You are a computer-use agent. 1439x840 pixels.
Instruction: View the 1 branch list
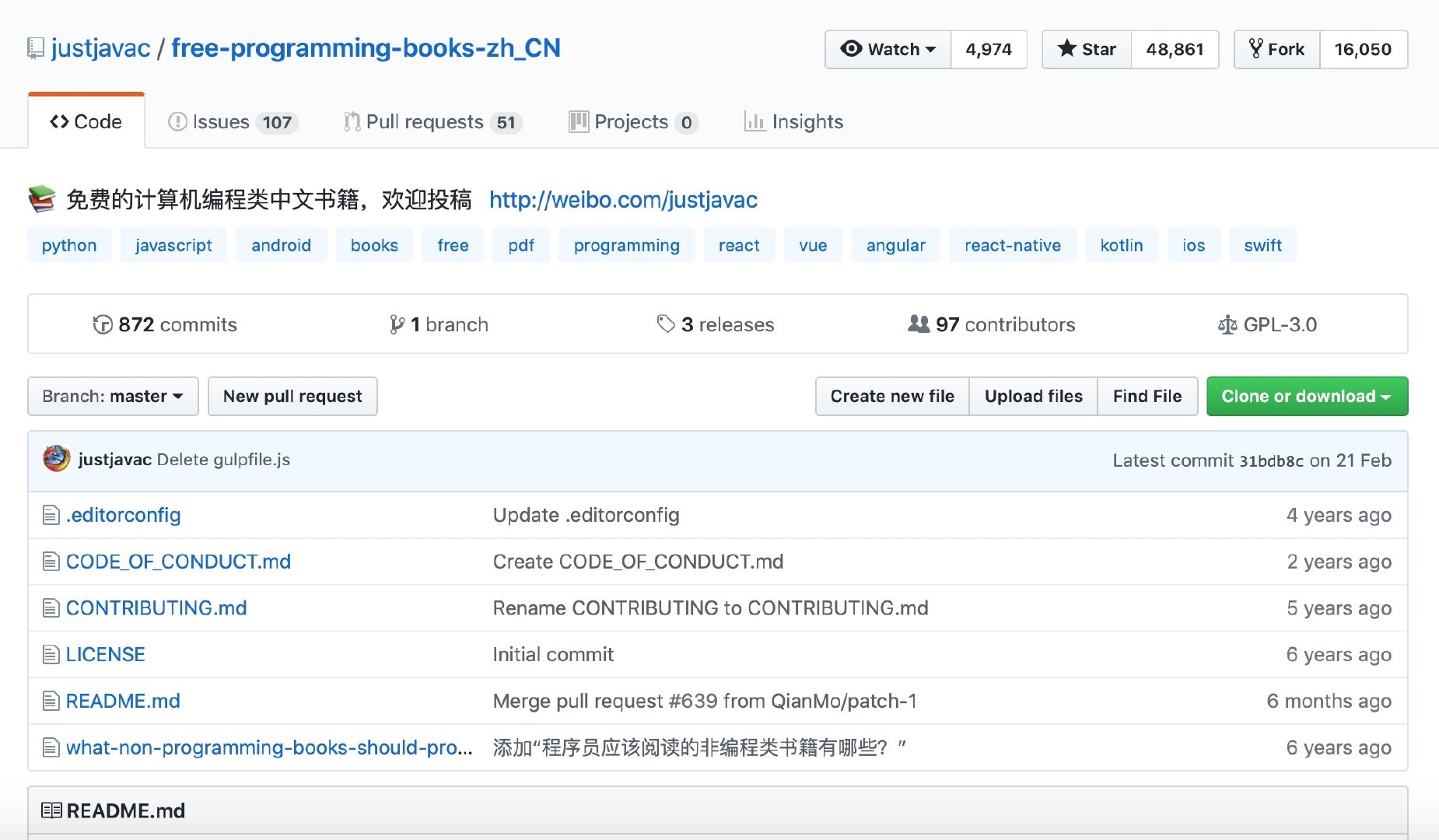[439, 324]
